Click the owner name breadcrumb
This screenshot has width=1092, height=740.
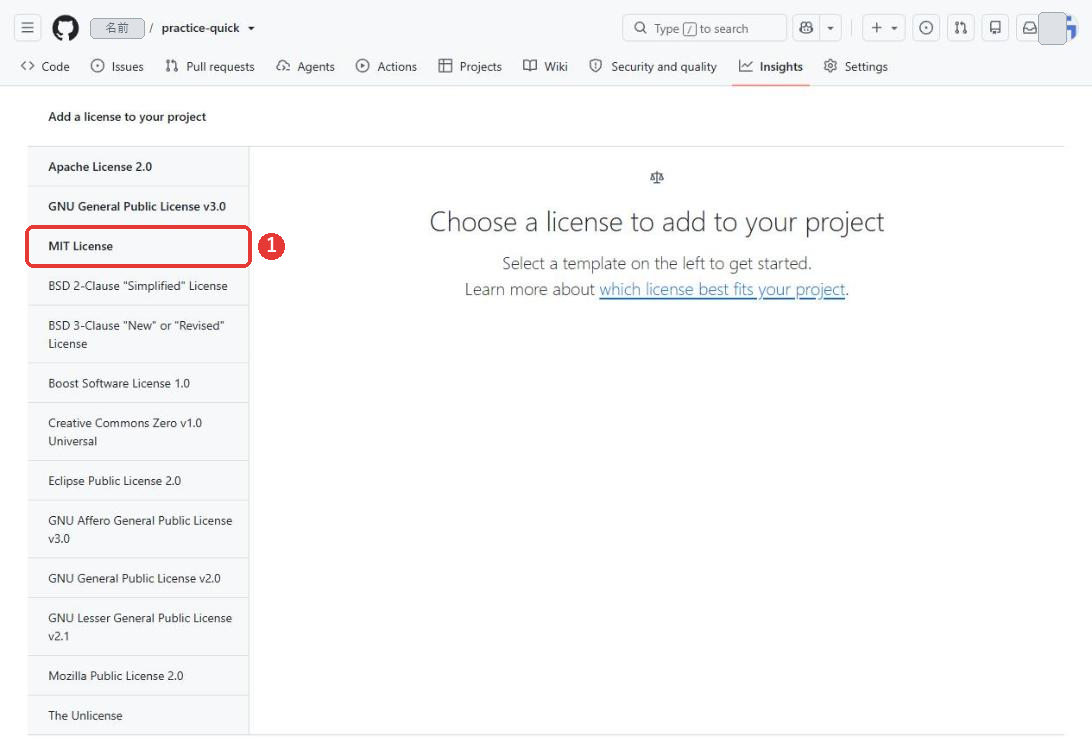pyautogui.click(x=117, y=28)
